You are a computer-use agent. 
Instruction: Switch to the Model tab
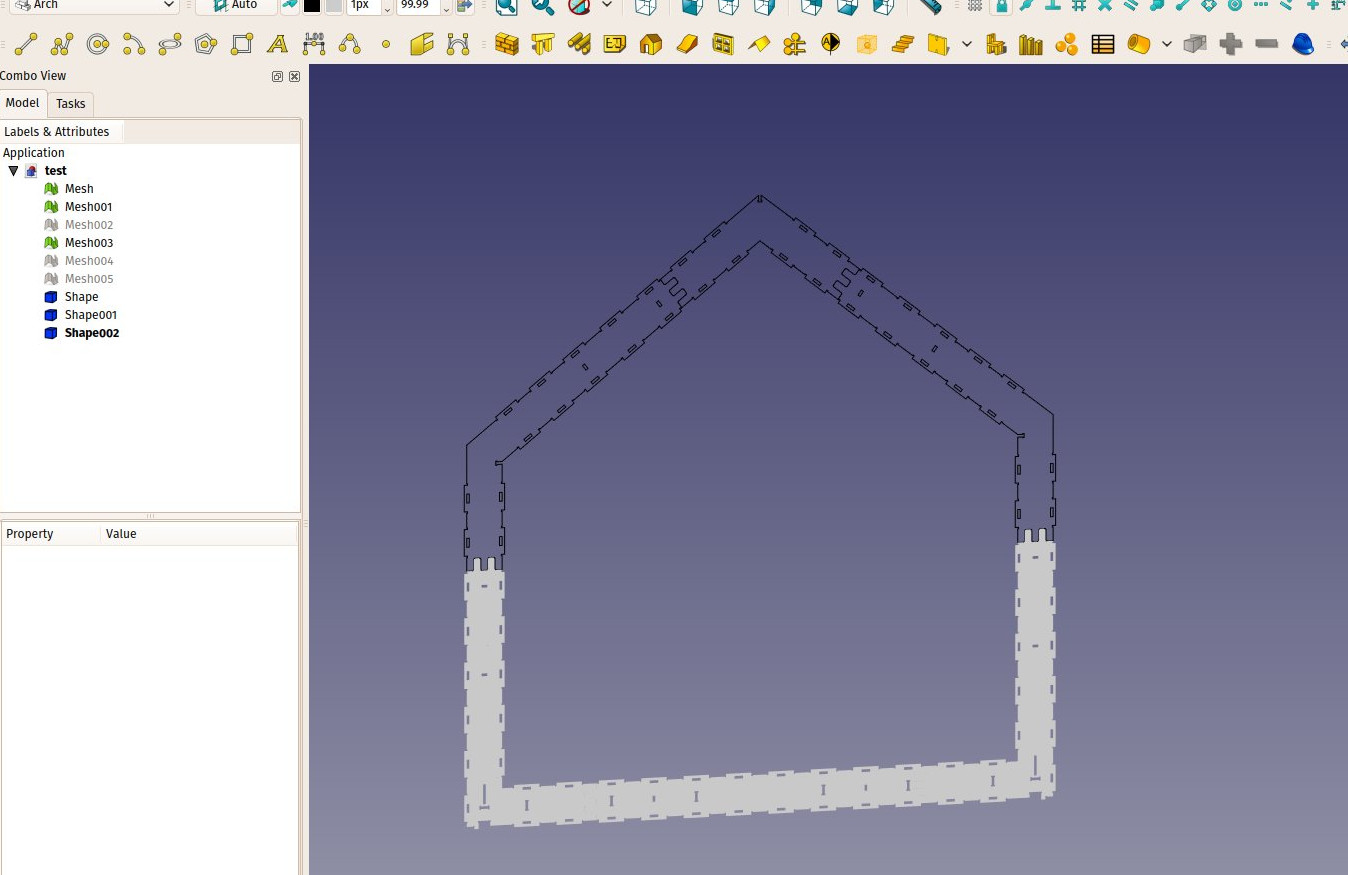pyautogui.click(x=22, y=103)
